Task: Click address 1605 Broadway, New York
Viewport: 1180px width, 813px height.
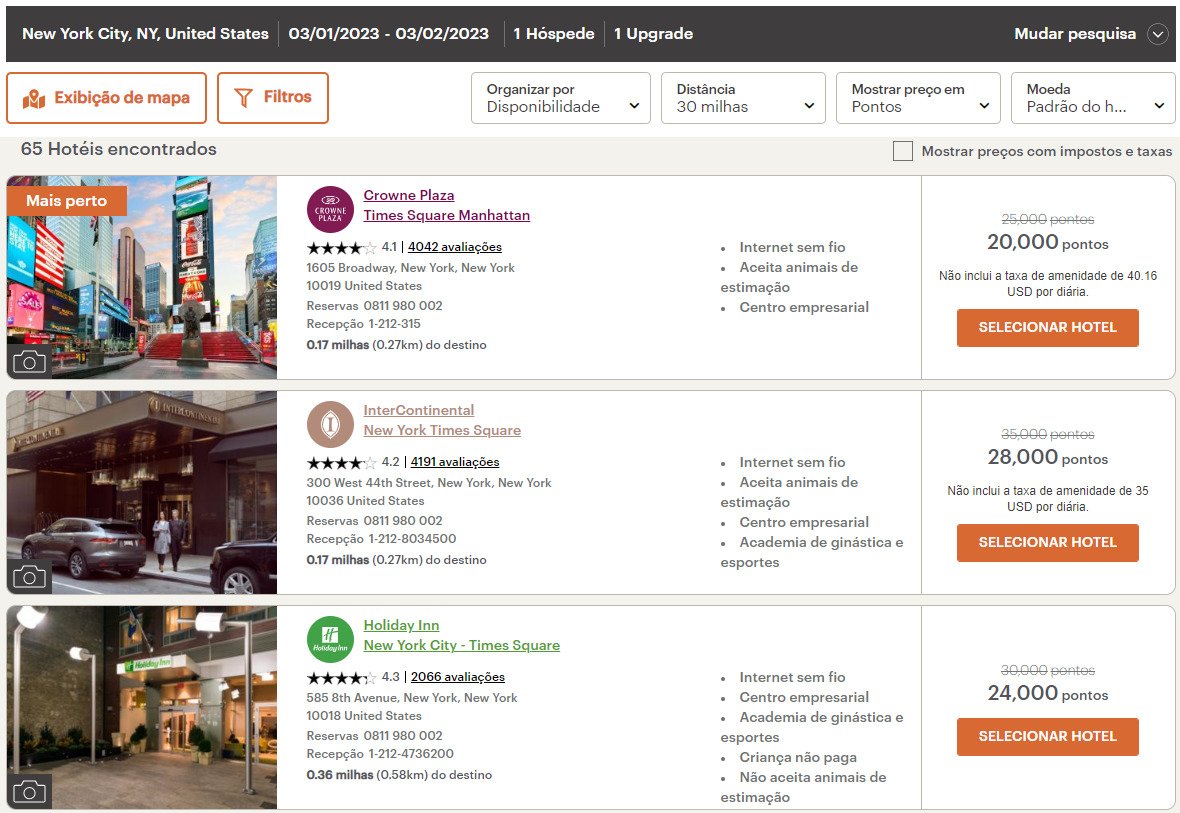Action: coord(410,277)
